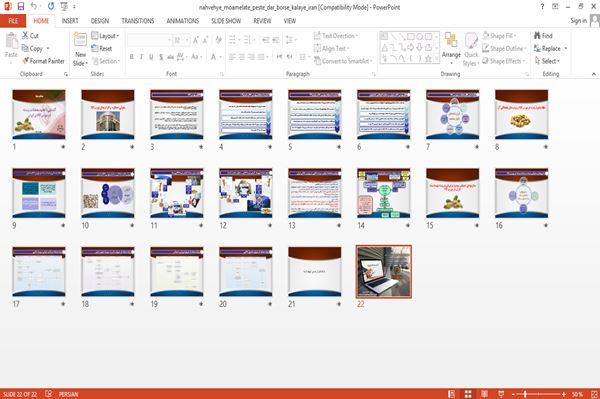Image resolution: width=600 pixels, height=399 pixels.
Task: Expand the Layout dropdown
Action: (x=105, y=36)
